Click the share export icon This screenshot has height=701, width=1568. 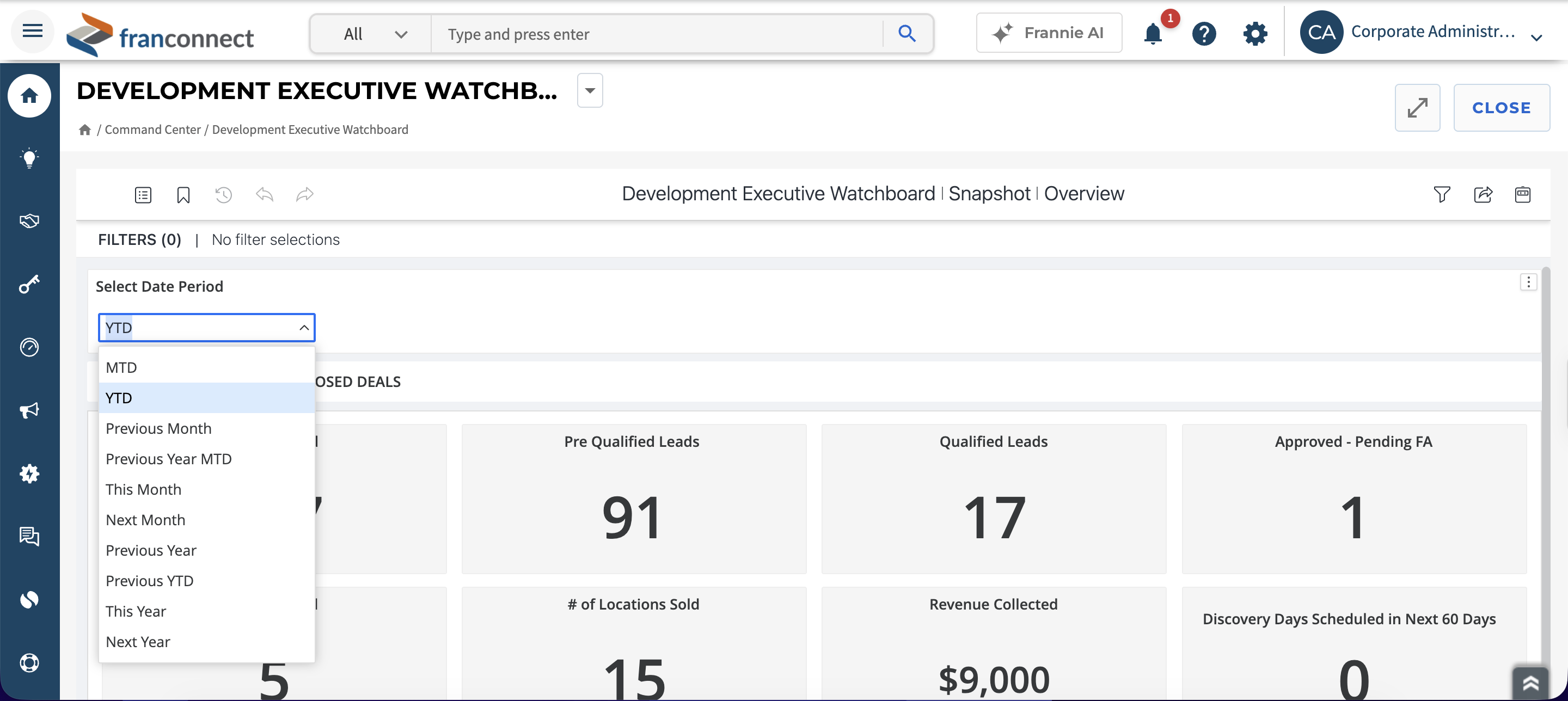(1483, 195)
